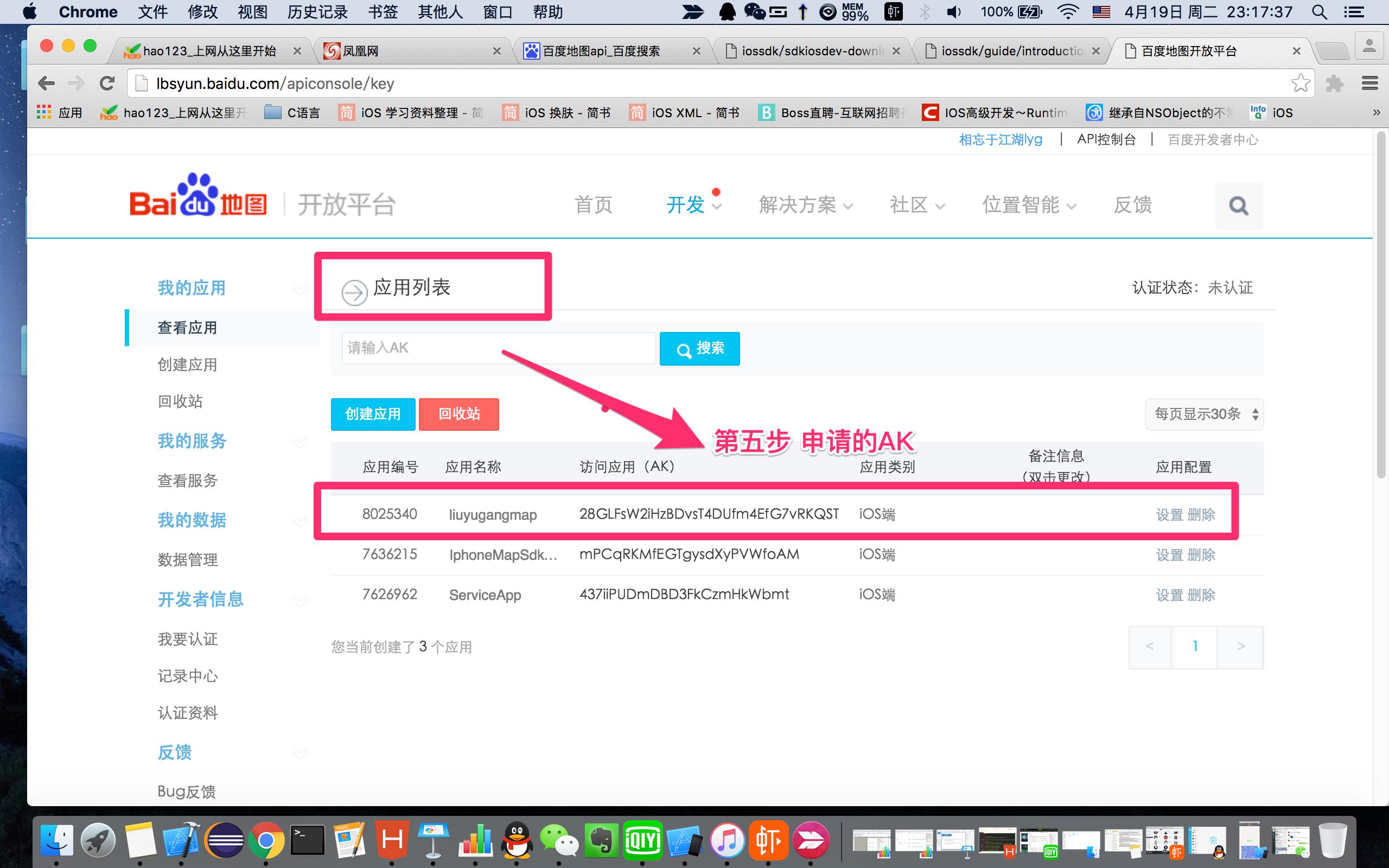Open Notification Center list icon
Viewport: 1389px width, 868px height.
point(1354,12)
